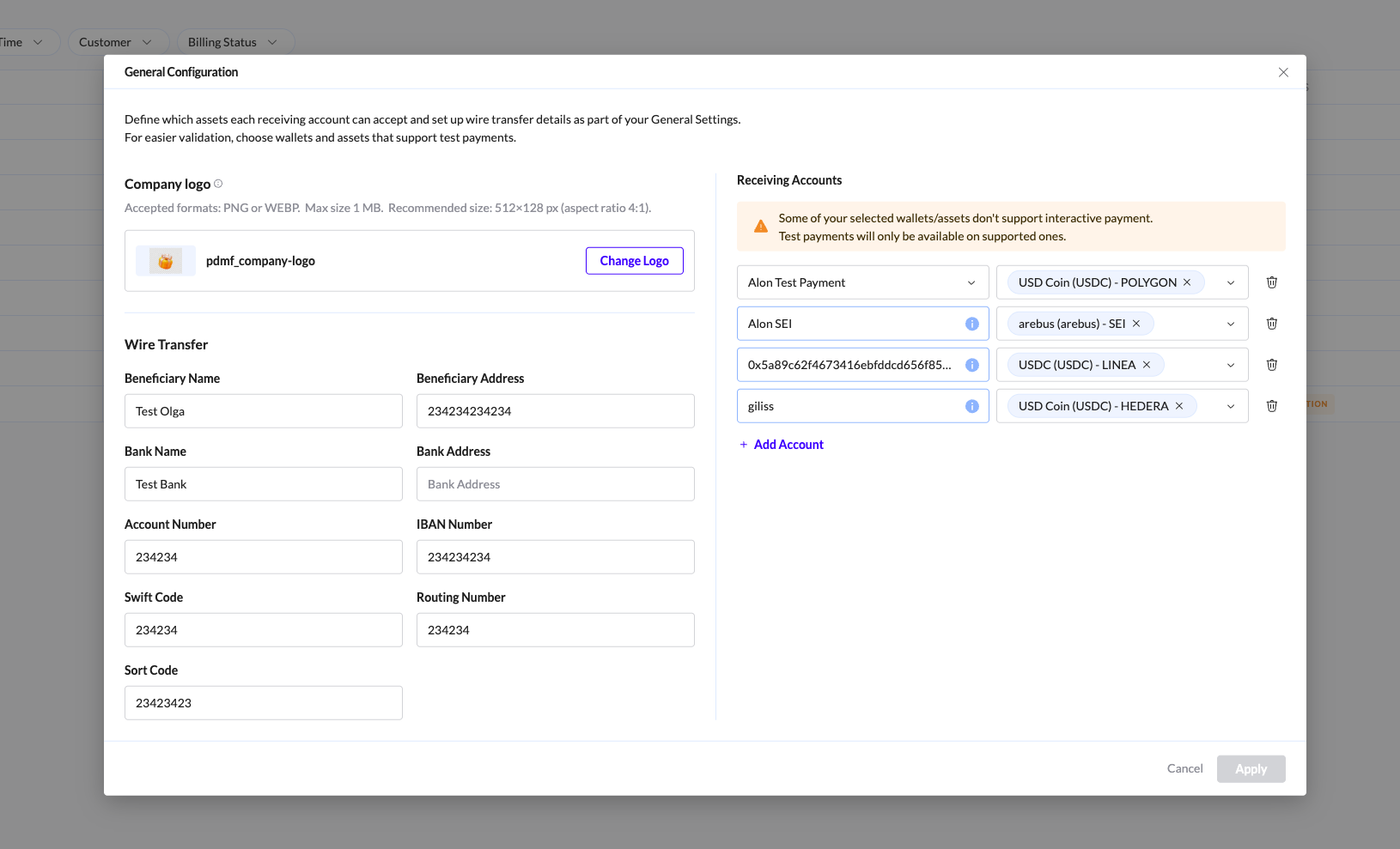Click Add Account link

tap(788, 445)
